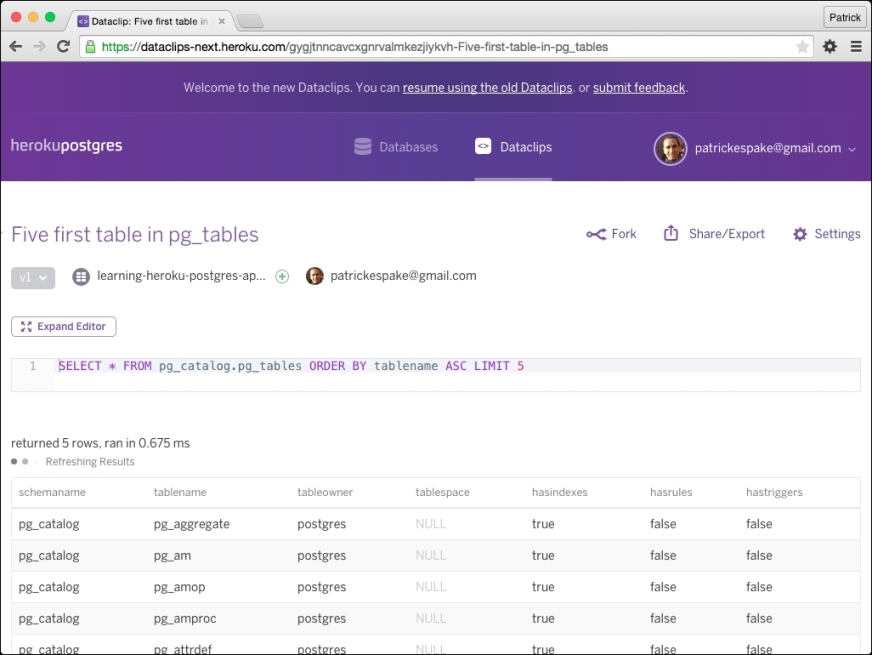Select the Dataclip browser tab
This screenshot has width=872, height=655.
click(x=150, y=21)
